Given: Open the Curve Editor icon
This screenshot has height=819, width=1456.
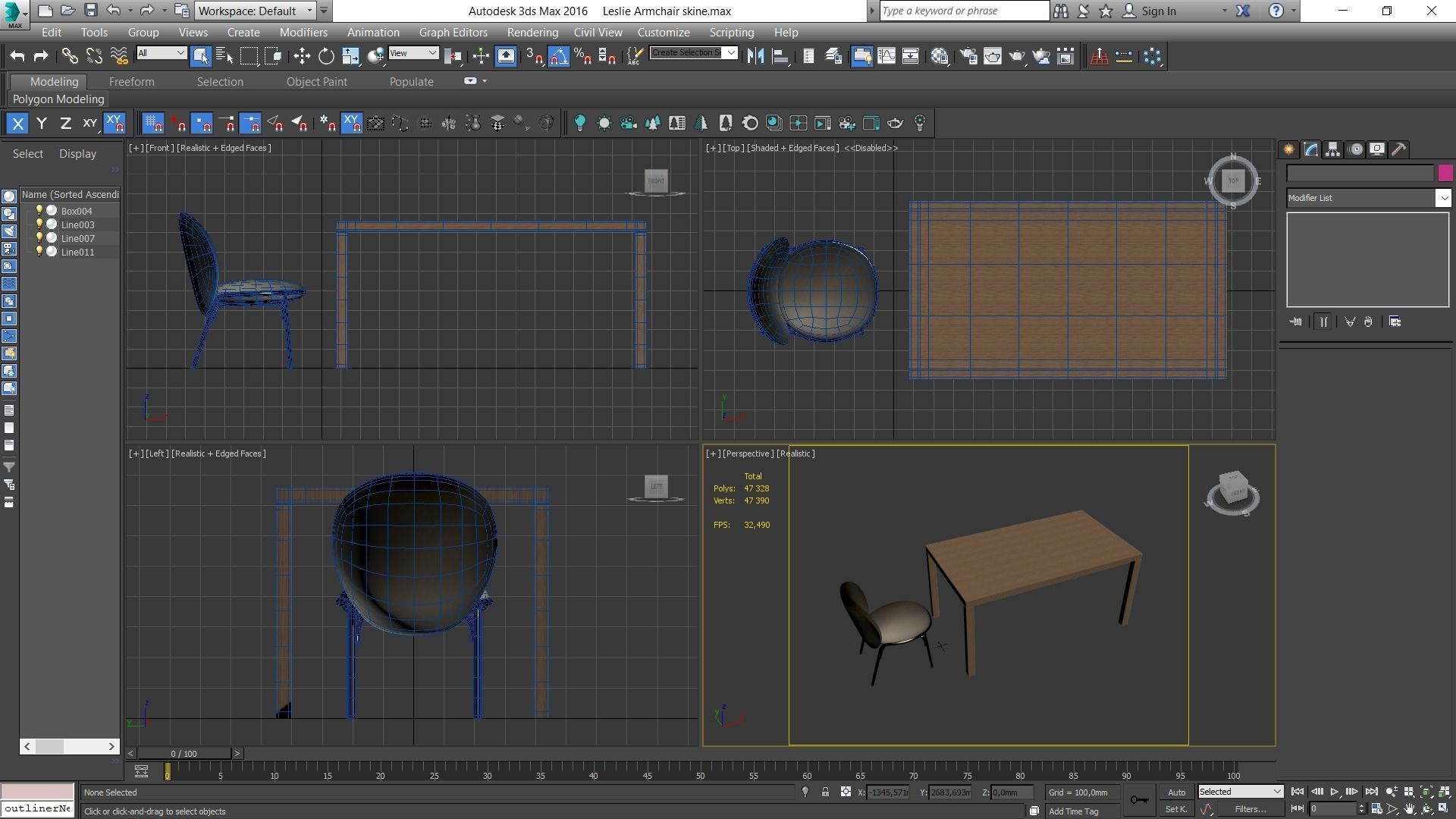Looking at the screenshot, I should [x=886, y=56].
